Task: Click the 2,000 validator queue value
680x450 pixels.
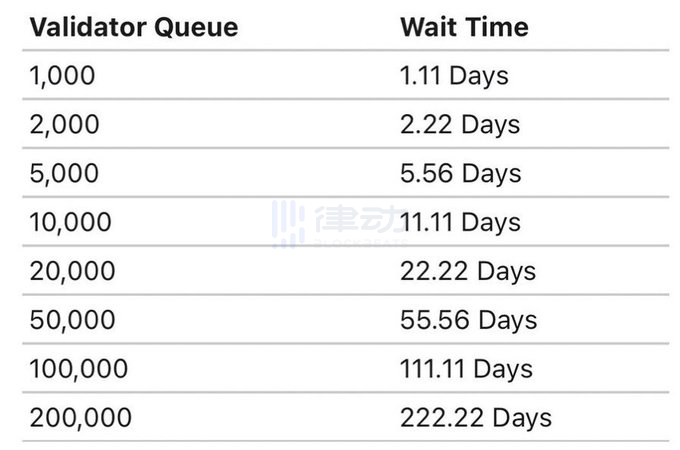Action: click(x=64, y=124)
